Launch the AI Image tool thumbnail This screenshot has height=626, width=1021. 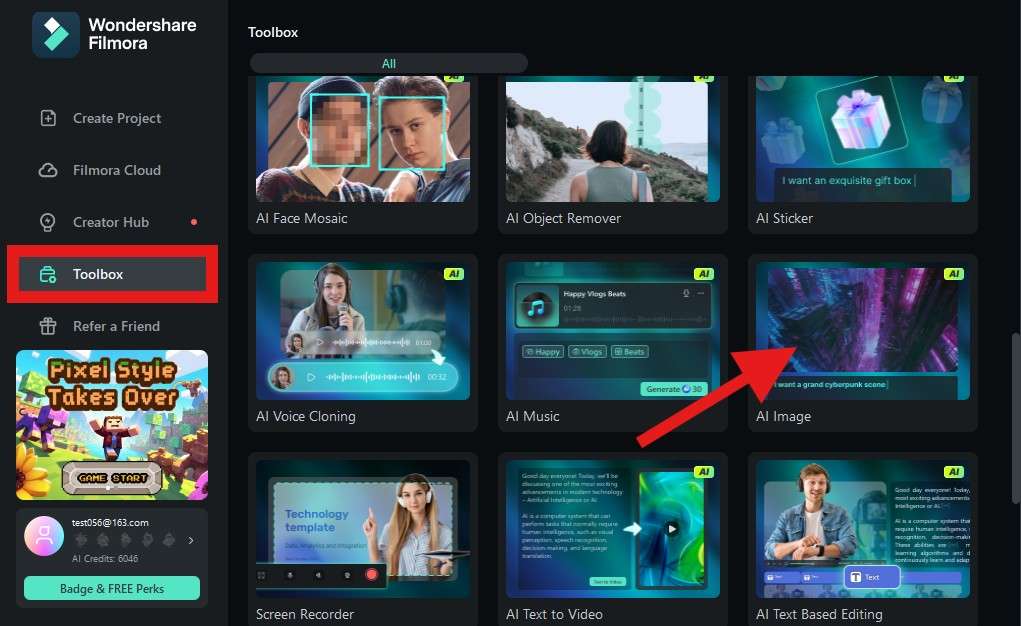[863, 331]
